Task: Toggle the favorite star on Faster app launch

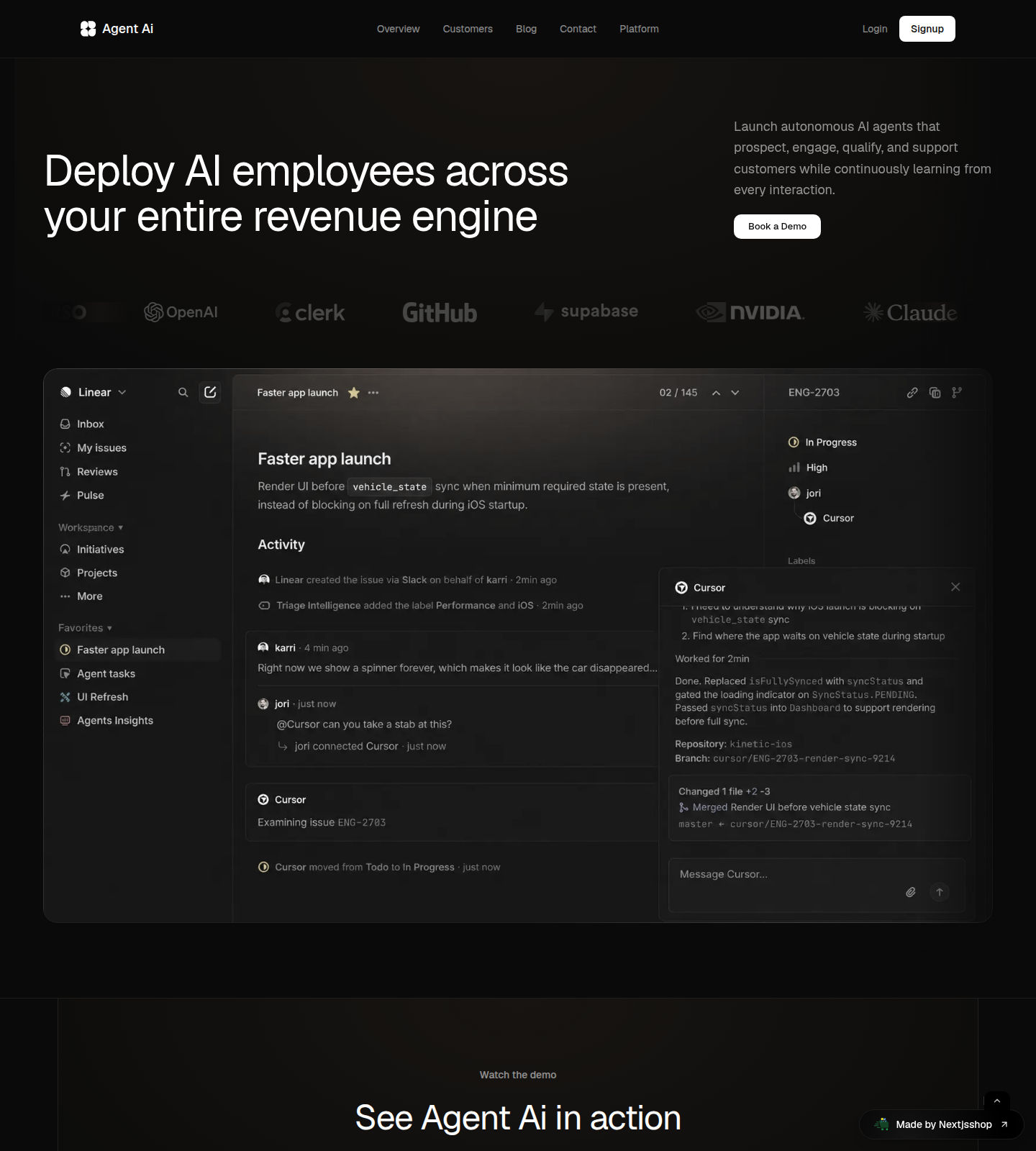Action: (353, 393)
